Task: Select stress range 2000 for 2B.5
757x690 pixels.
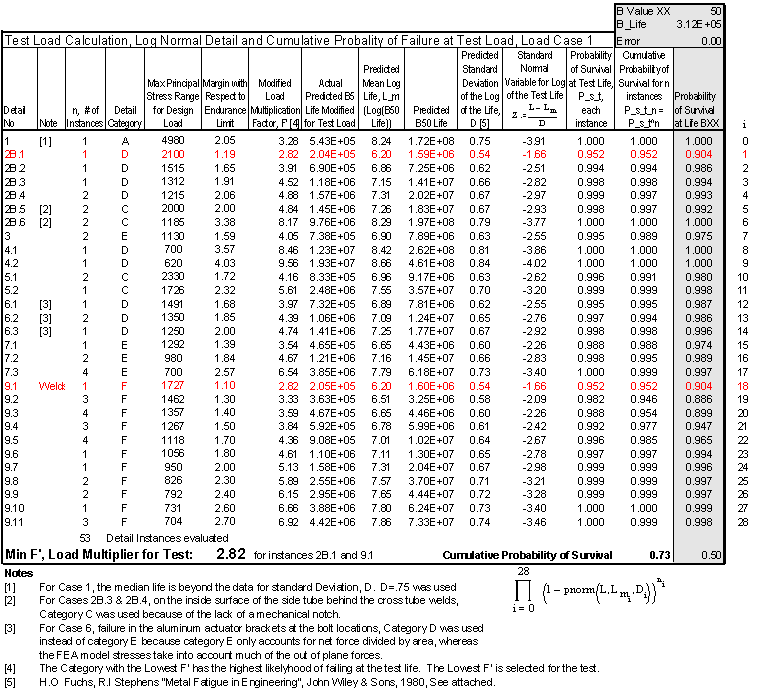Action: tap(173, 209)
